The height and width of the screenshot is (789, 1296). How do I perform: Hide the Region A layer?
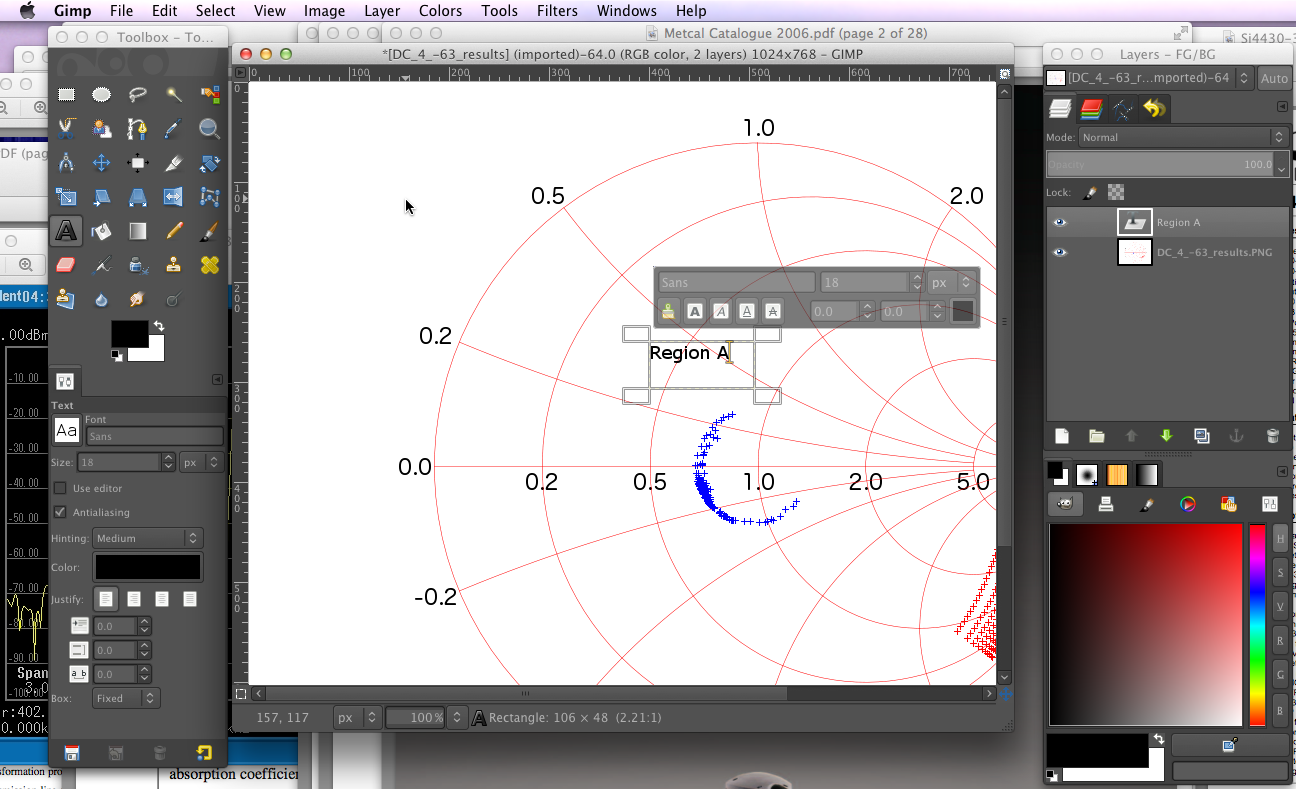(x=1060, y=223)
